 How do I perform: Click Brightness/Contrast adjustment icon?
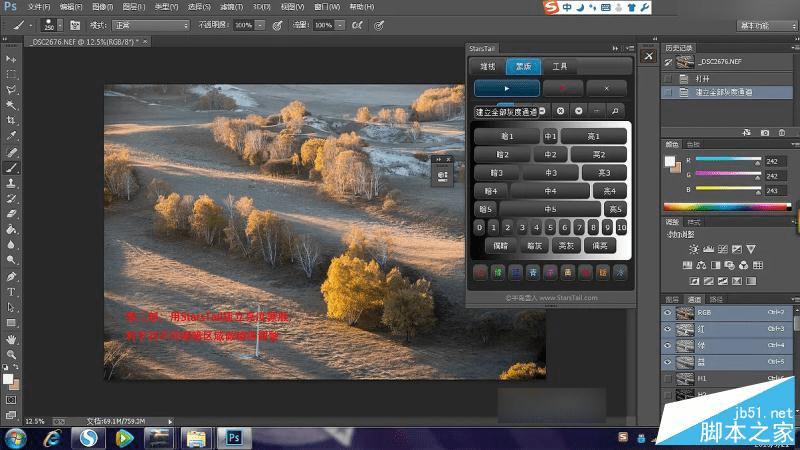click(694, 249)
